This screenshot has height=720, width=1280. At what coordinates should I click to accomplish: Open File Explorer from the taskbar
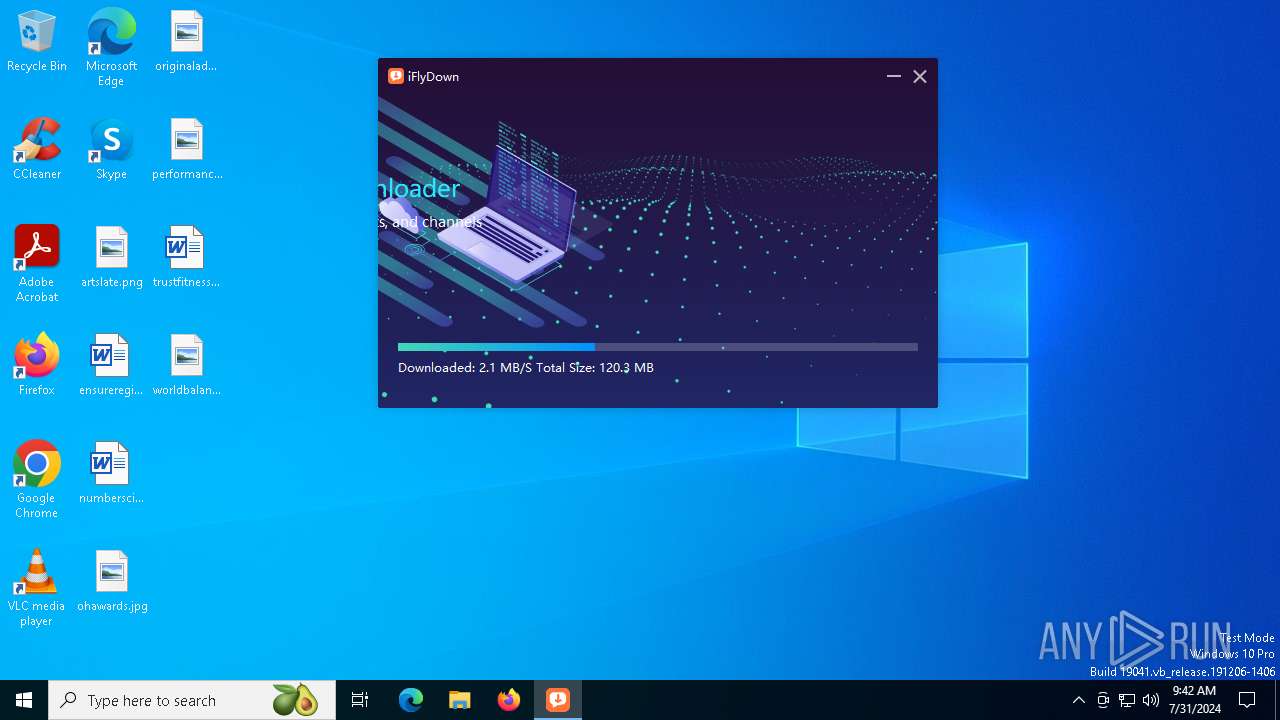coord(460,700)
